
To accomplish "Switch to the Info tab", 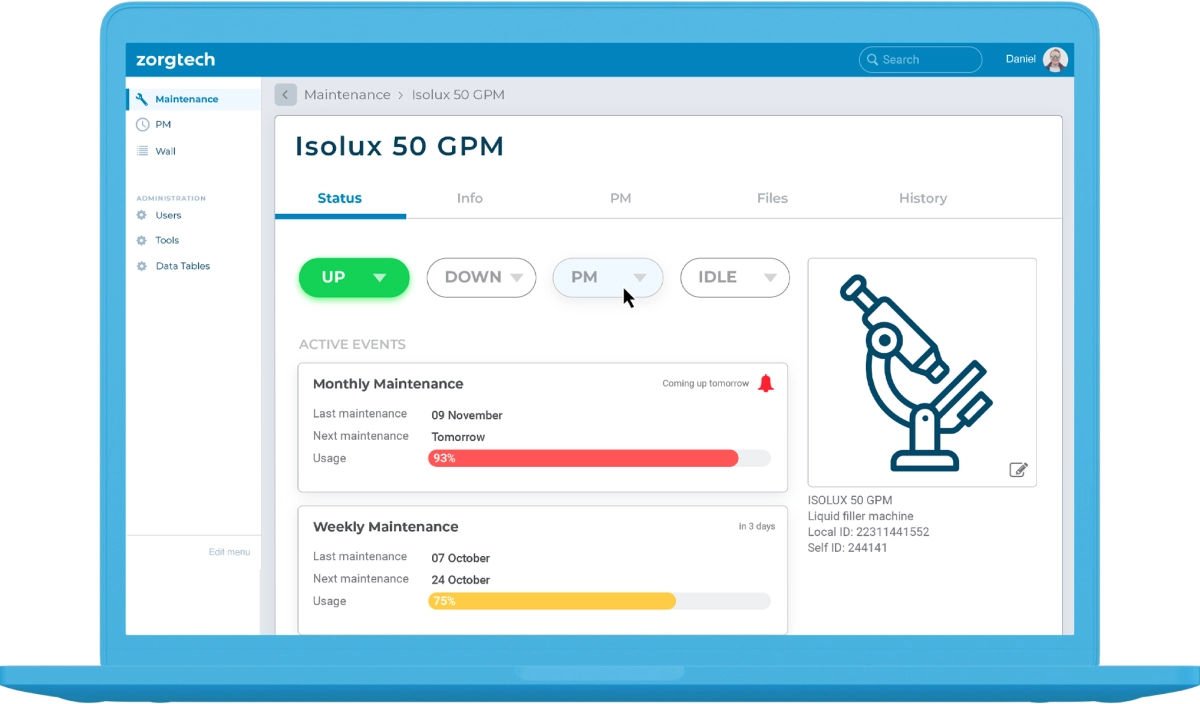I will pyautogui.click(x=470, y=198).
